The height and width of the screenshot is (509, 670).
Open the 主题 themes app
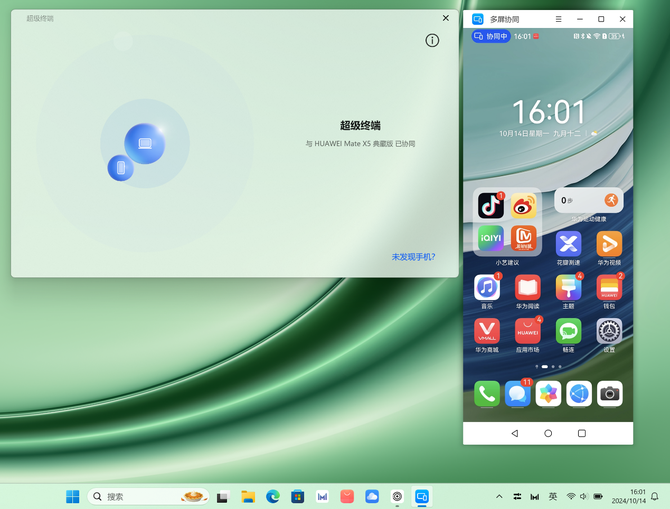pyautogui.click(x=568, y=288)
